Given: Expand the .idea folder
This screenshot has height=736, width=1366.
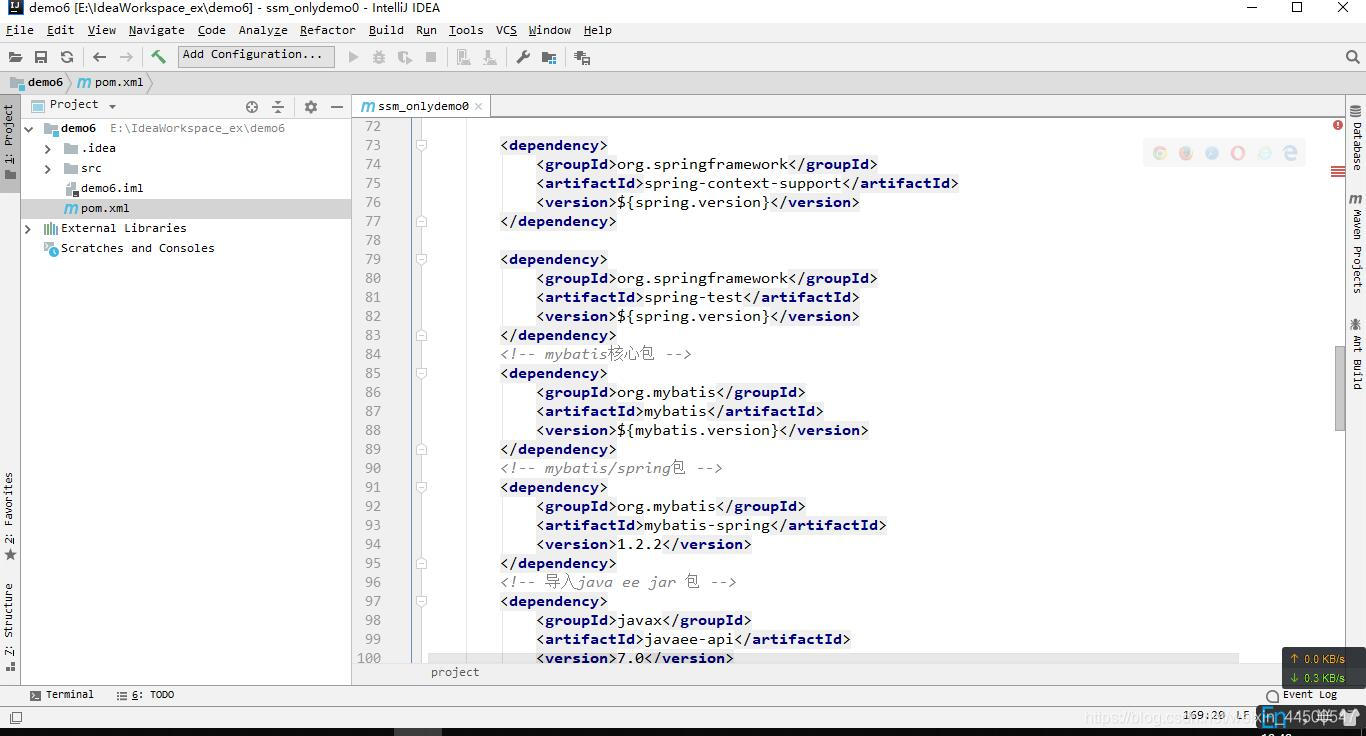Looking at the screenshot, I should (x=48, y=148).
